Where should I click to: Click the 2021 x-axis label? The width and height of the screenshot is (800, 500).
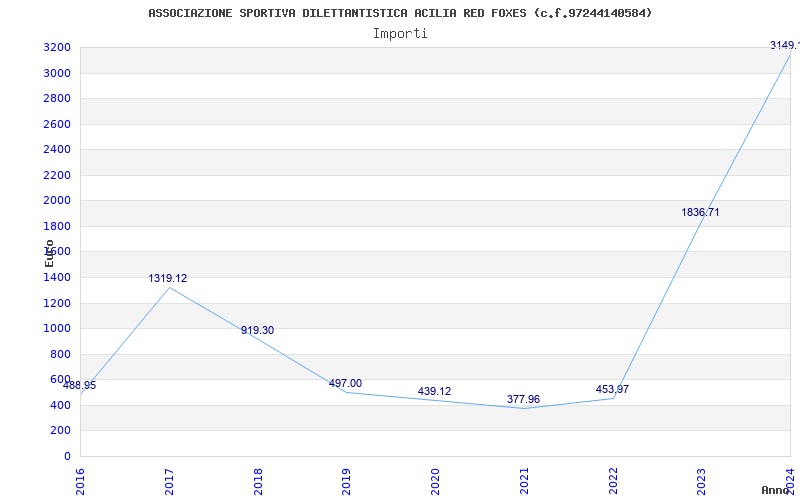tap(524, 482)
